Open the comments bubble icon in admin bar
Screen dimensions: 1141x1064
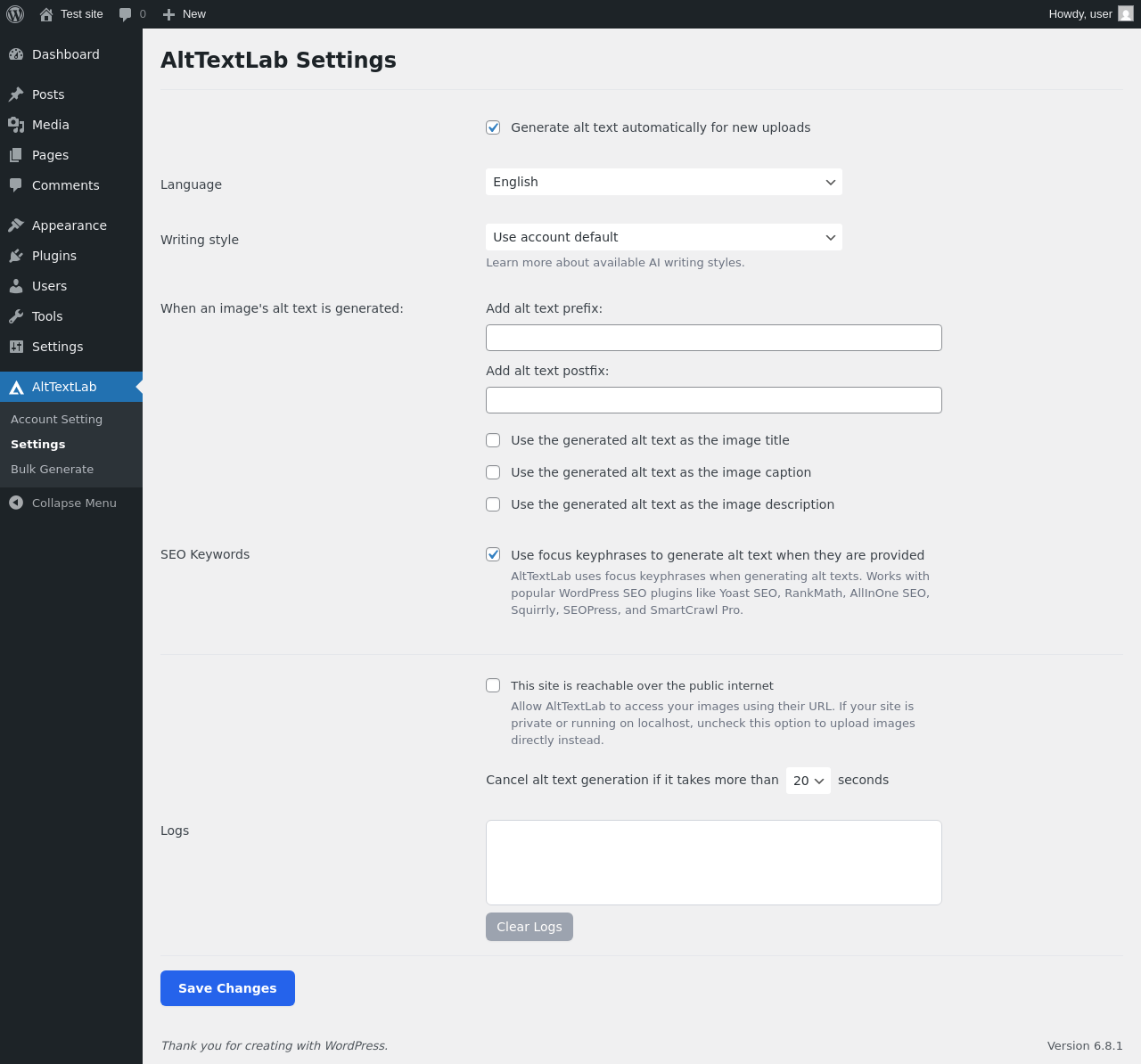point(125,14)
